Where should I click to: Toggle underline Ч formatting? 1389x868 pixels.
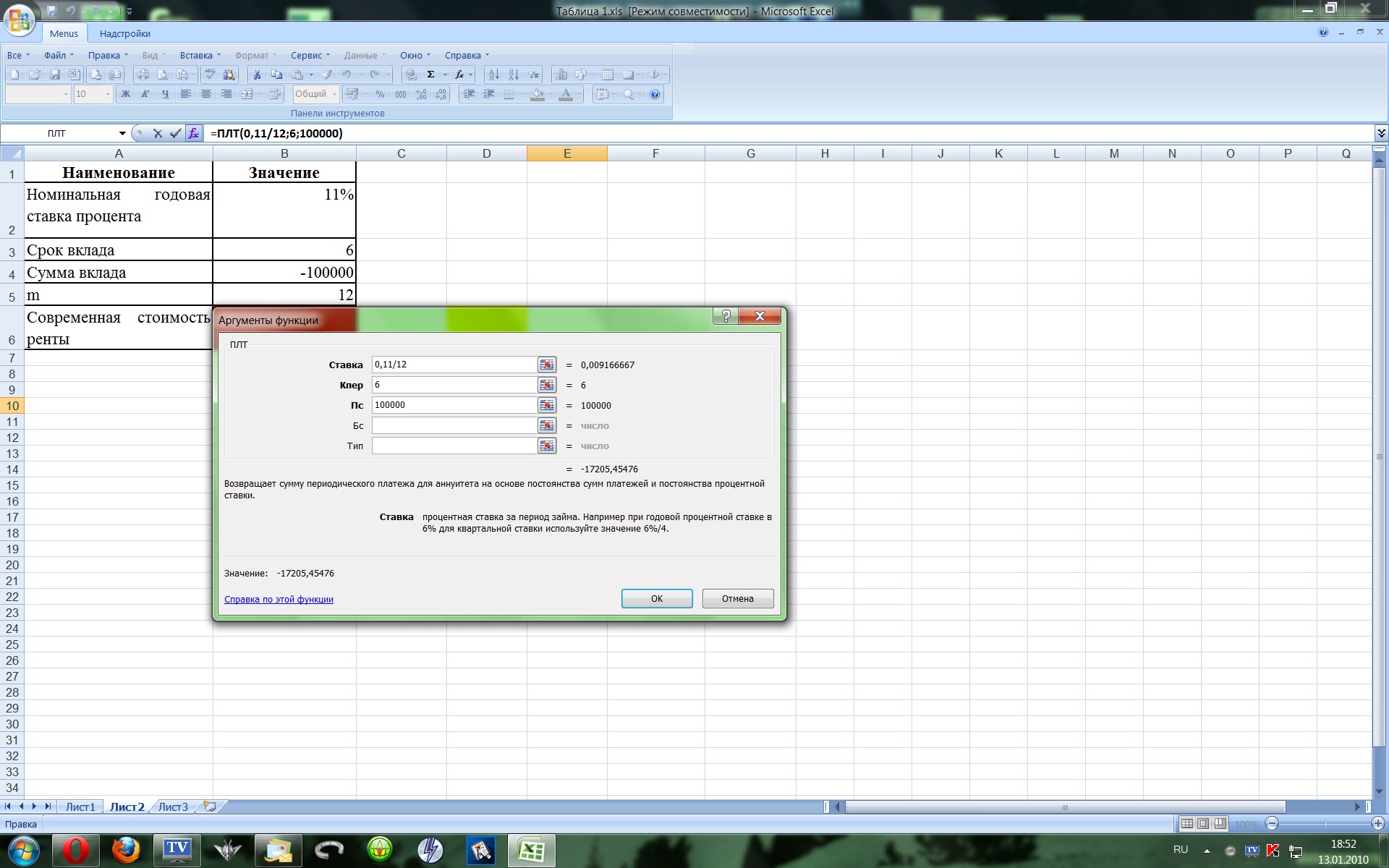coord(165,94)
